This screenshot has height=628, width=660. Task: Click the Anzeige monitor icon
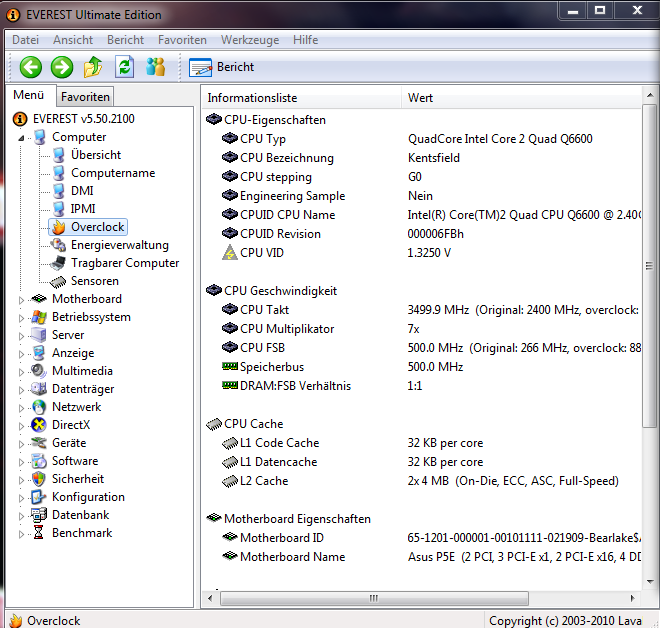coord(39,353)
